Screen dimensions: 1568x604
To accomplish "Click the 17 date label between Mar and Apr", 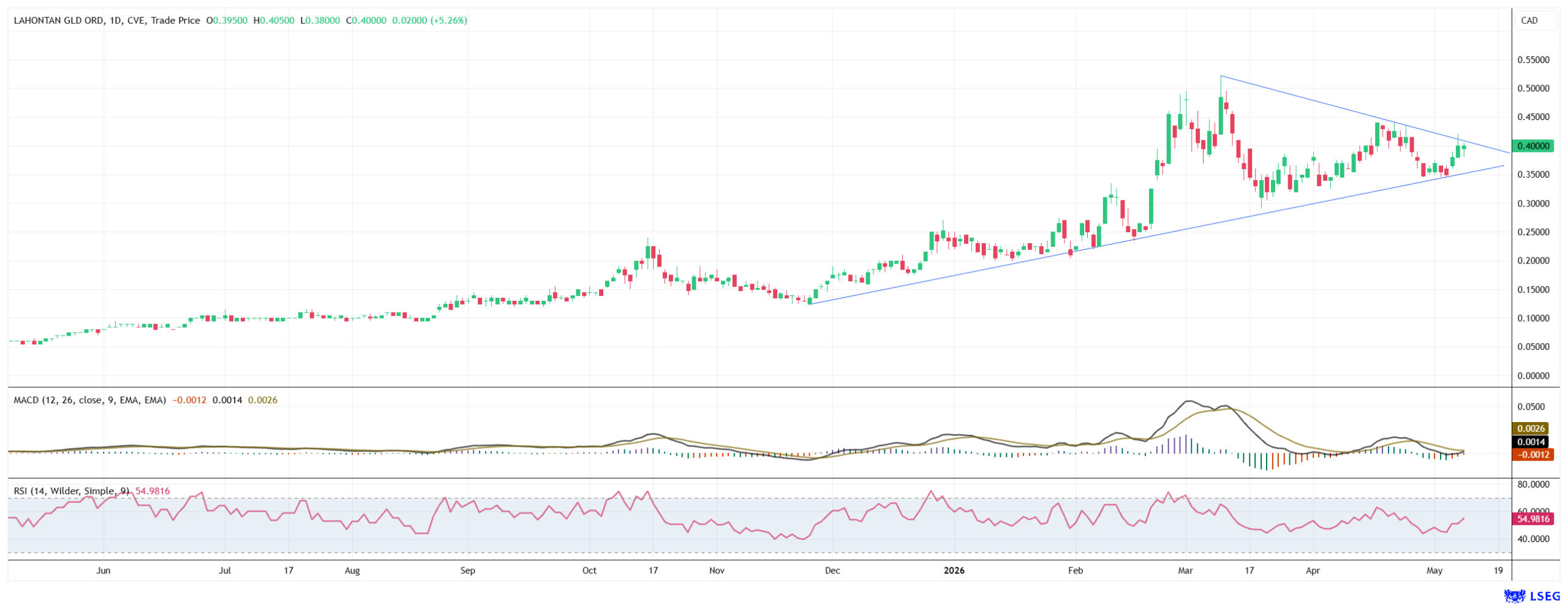I will tap(1249, 570).
